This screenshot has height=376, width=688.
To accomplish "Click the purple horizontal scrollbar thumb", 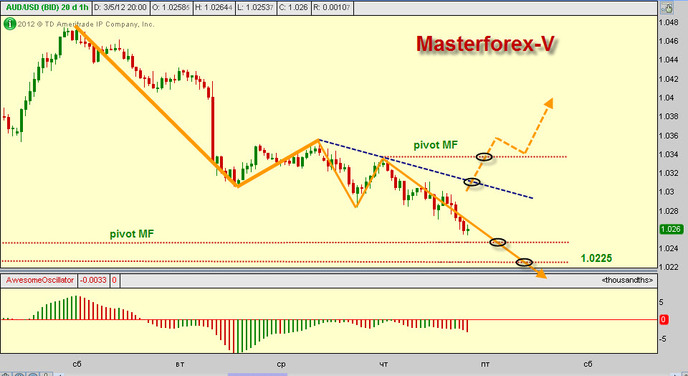I will point(258,374).
